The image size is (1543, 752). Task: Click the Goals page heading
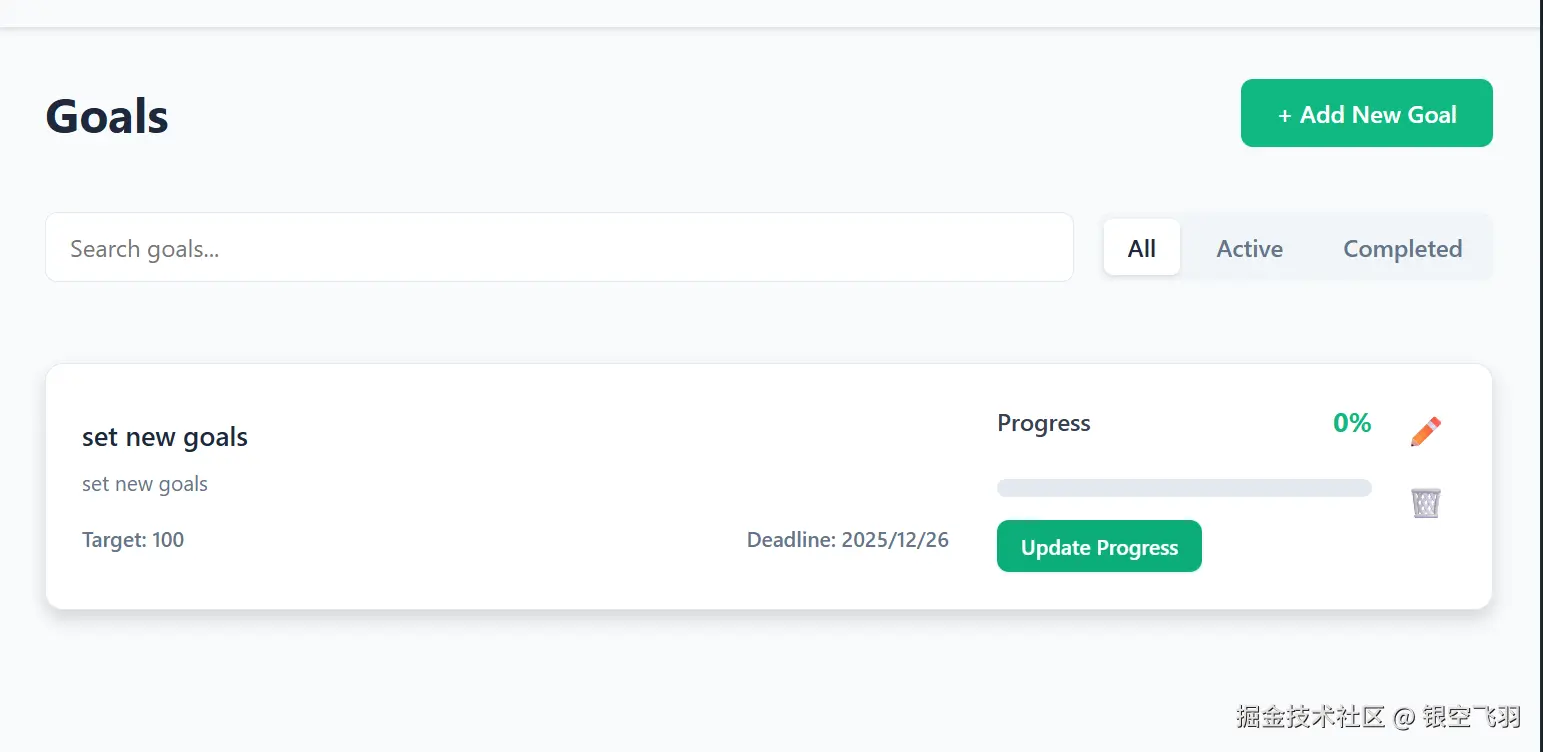(x=107, y=116)
